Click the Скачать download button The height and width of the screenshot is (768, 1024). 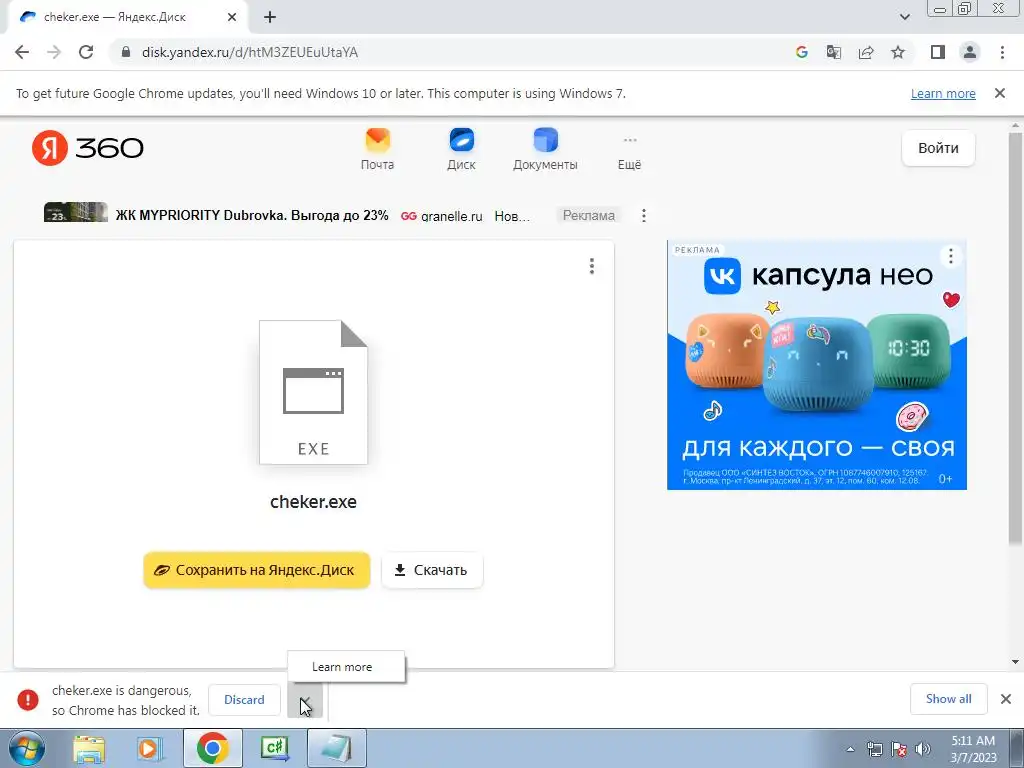pos(432,570)
